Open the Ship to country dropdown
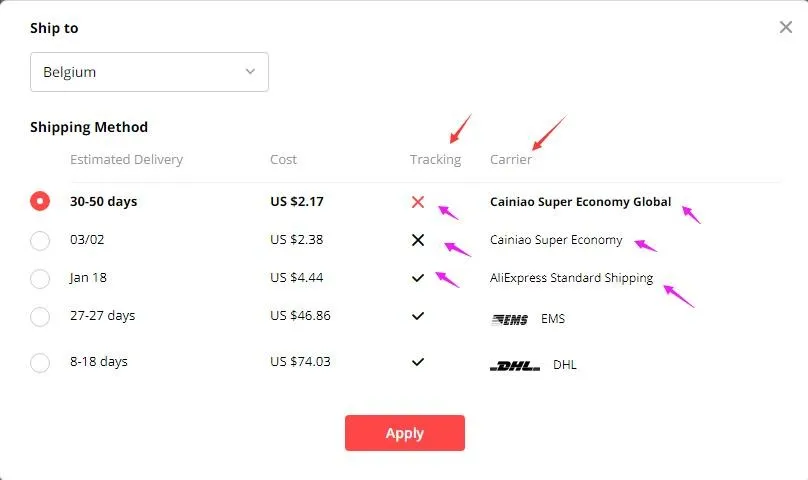Screen dimensions: 808x480 tap(149, 72)
